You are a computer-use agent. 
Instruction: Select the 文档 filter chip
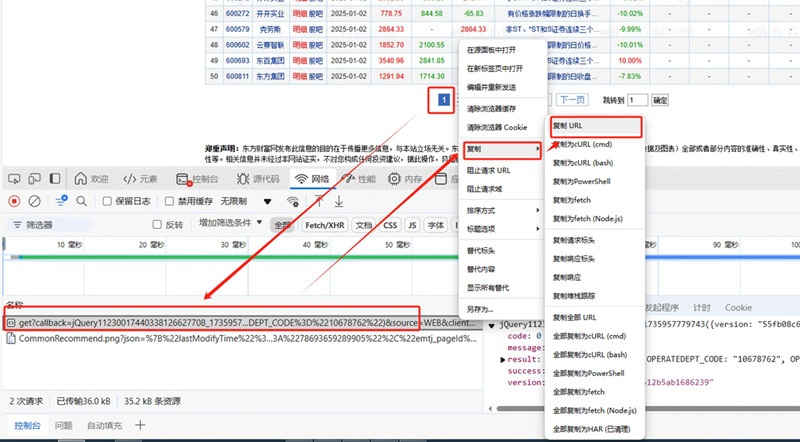click(x=364, y=225)
